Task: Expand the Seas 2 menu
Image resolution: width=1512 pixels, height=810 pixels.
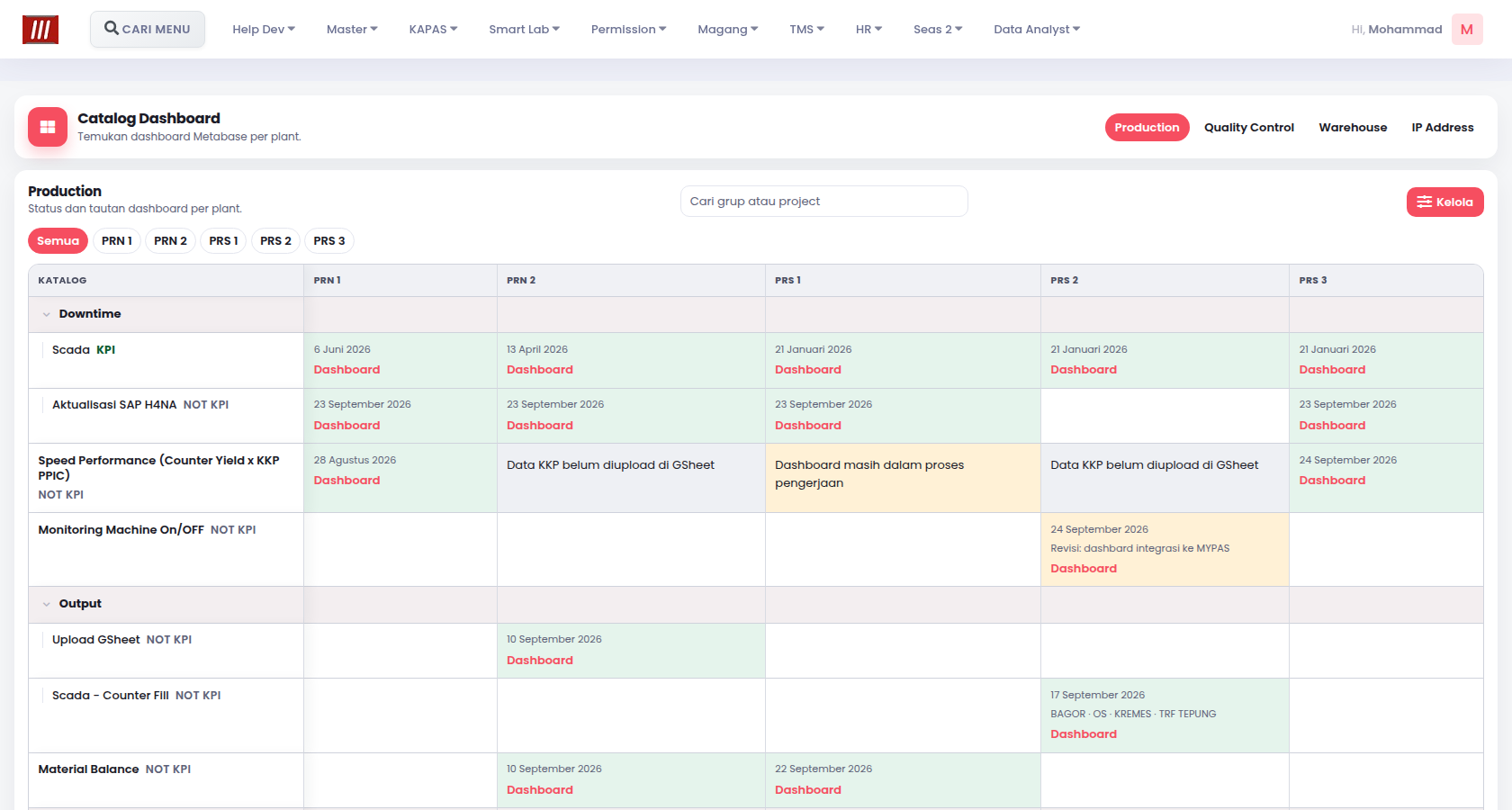Action: 938,29
